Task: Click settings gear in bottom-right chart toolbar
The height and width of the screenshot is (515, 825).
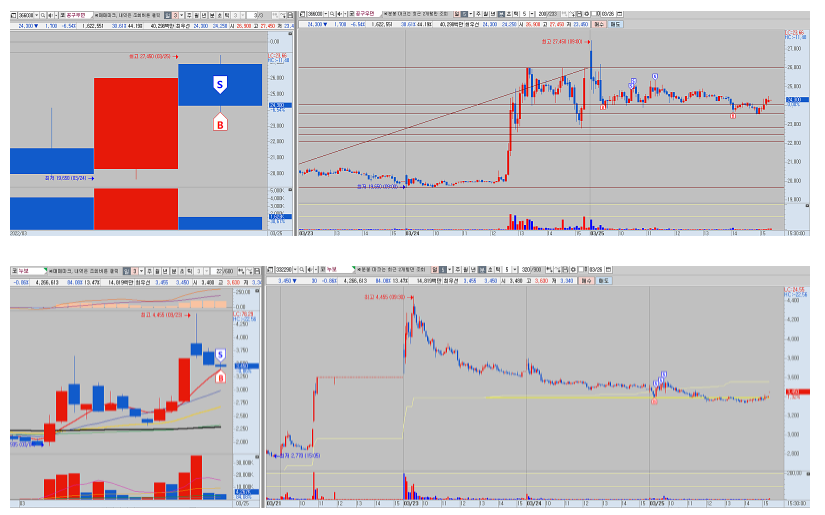Action: [x=573, y=269]
